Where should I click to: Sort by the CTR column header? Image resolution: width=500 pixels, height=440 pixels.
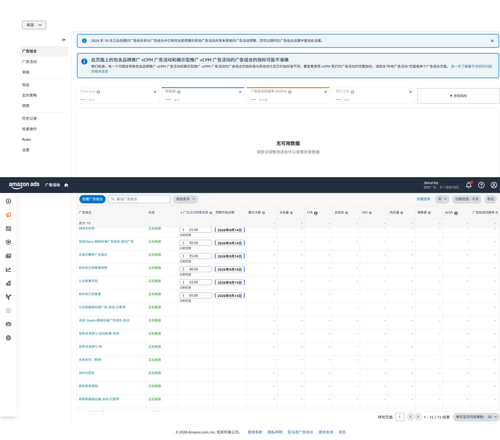310,213
